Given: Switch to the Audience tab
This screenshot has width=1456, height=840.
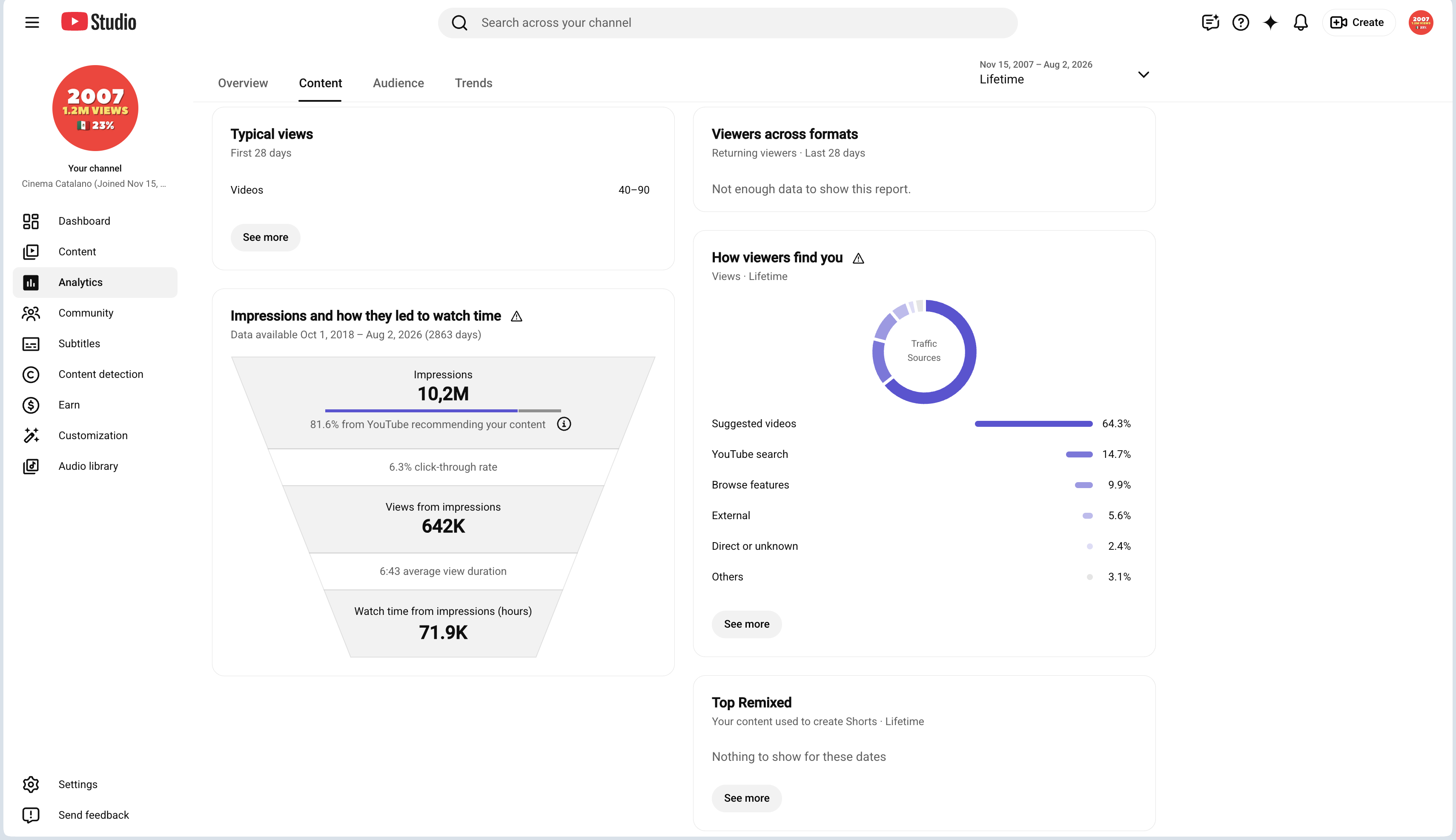Looking at the screenshot, I should (x=398, y=83).
